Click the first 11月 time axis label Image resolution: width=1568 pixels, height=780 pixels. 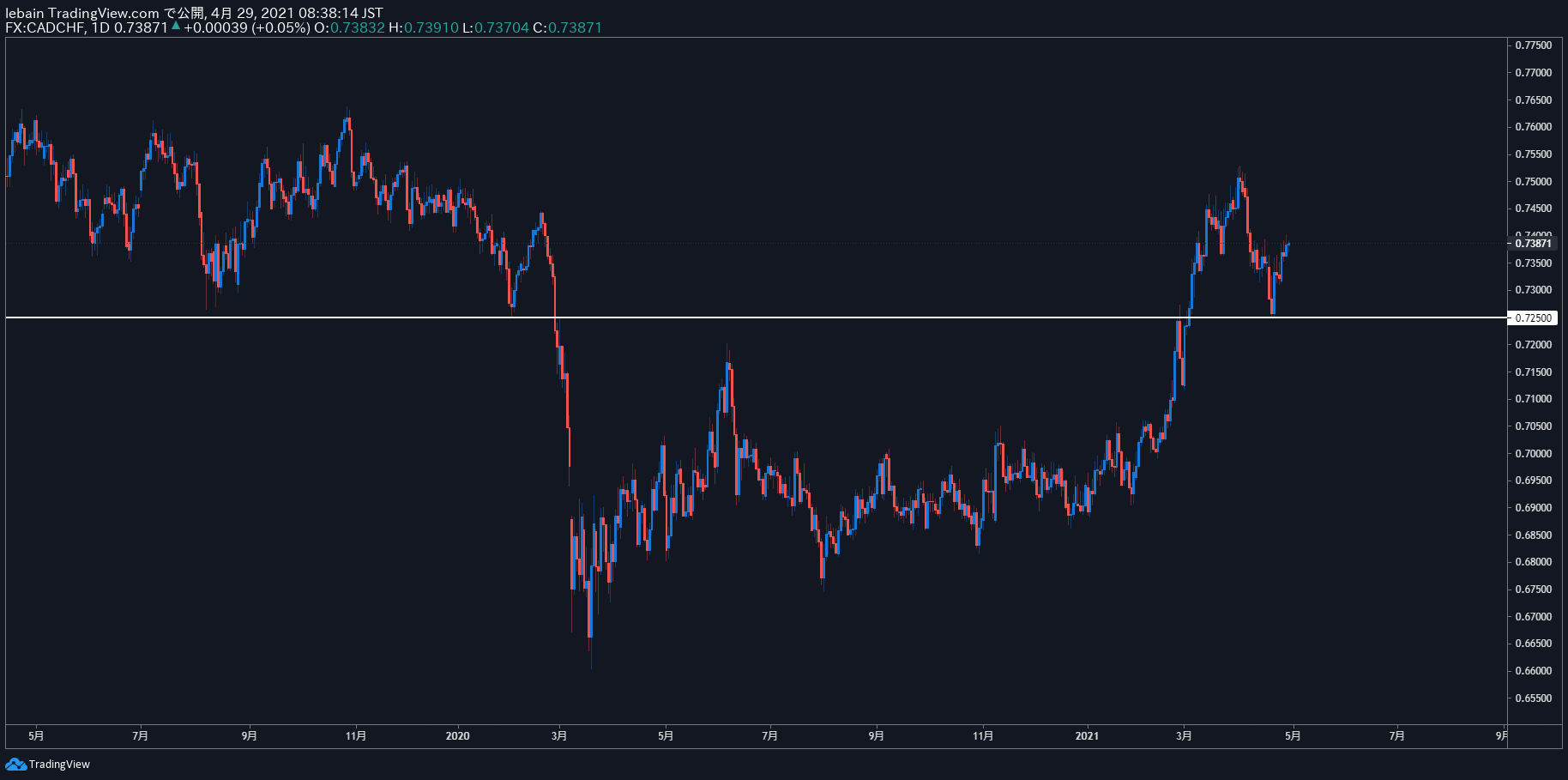(x=356, y=735)
